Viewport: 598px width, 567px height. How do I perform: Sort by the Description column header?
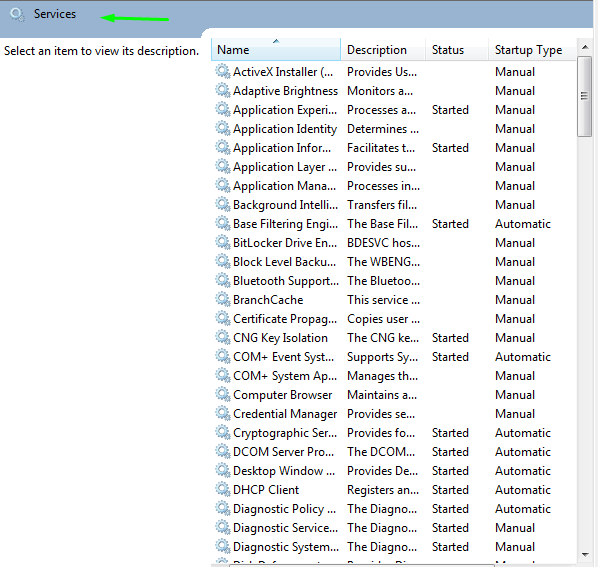click(x=383, y=50)
